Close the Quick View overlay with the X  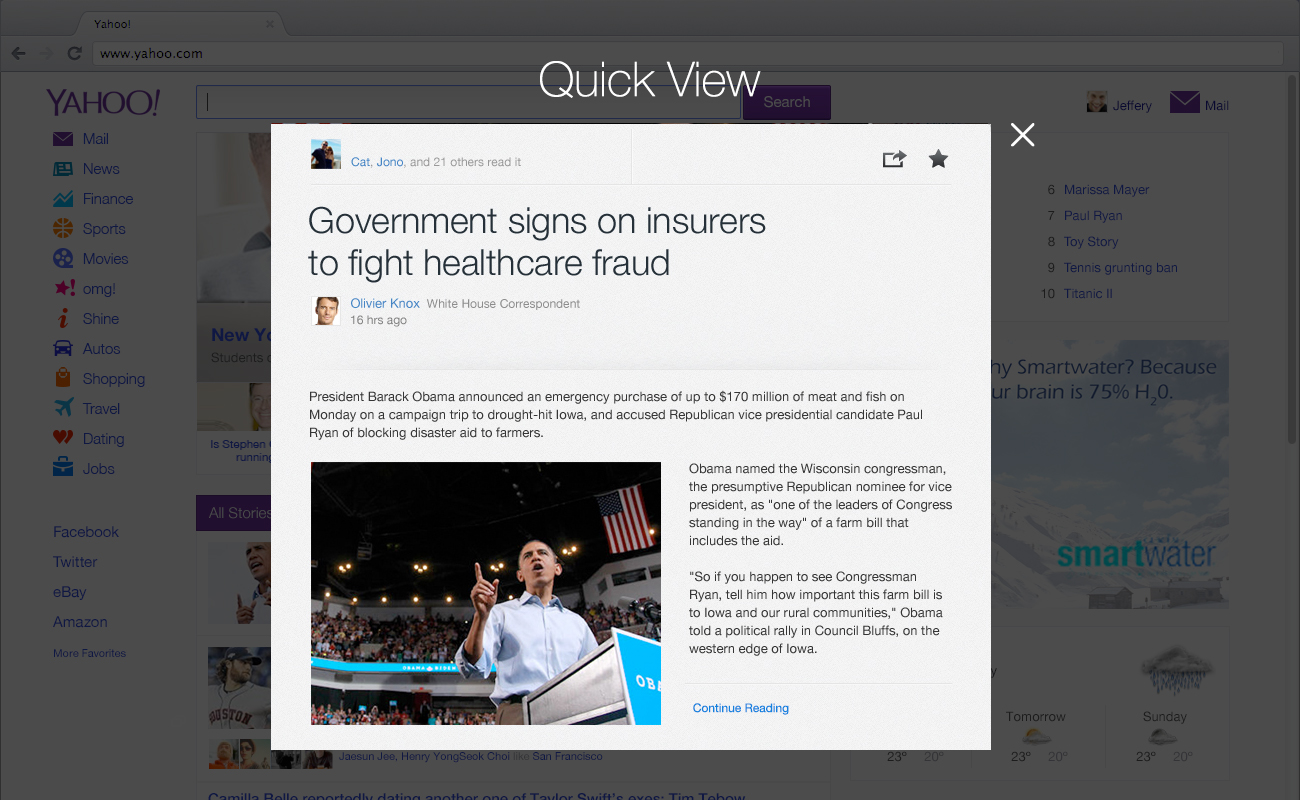click(x=1022, y=135)
